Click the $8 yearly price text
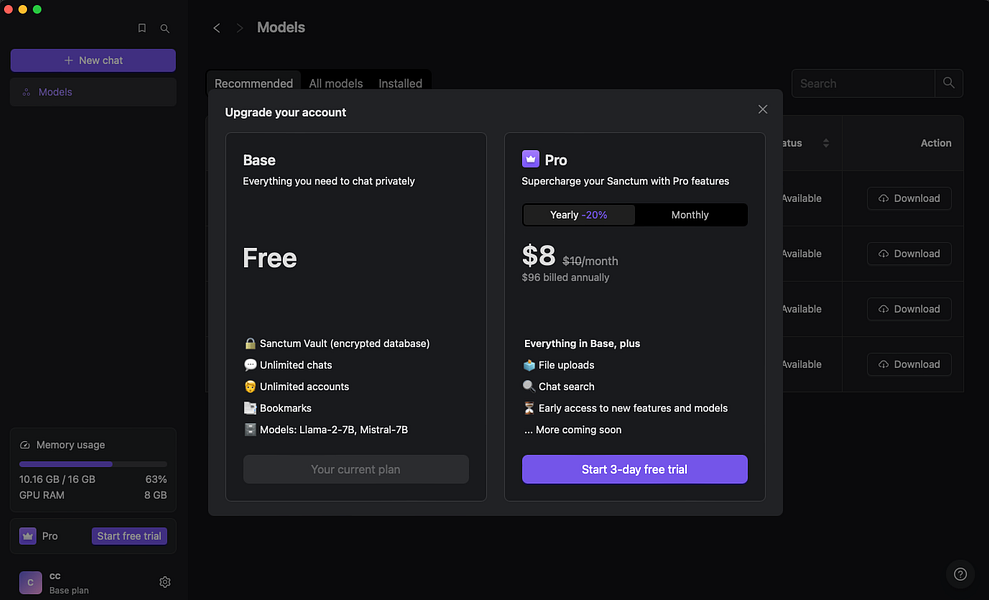This screenshot has width=989, height=600. 539,256
